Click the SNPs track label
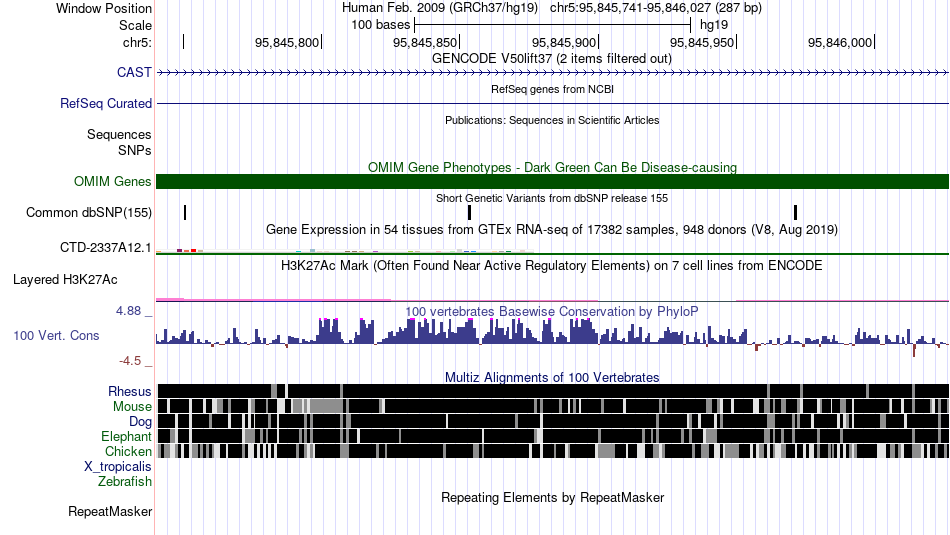The image size is (950, 535). (x=135, y=150)
